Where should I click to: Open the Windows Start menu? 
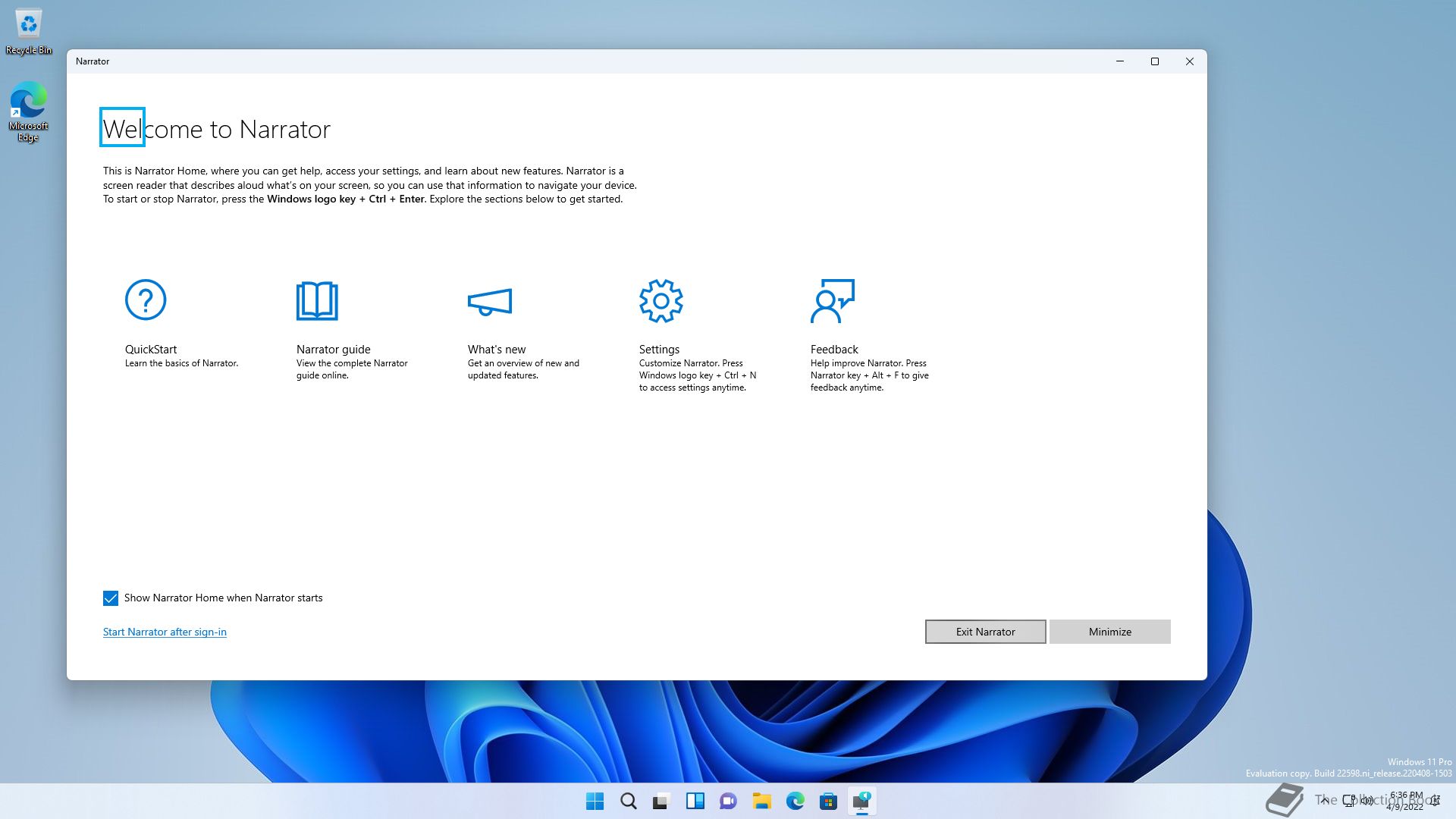(595, 801)
